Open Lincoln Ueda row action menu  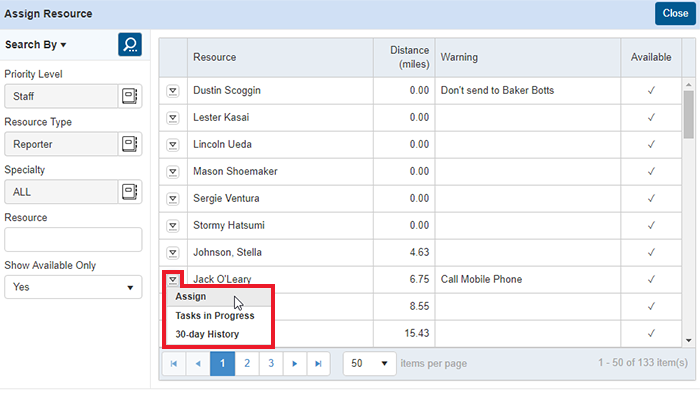point(173,145)
